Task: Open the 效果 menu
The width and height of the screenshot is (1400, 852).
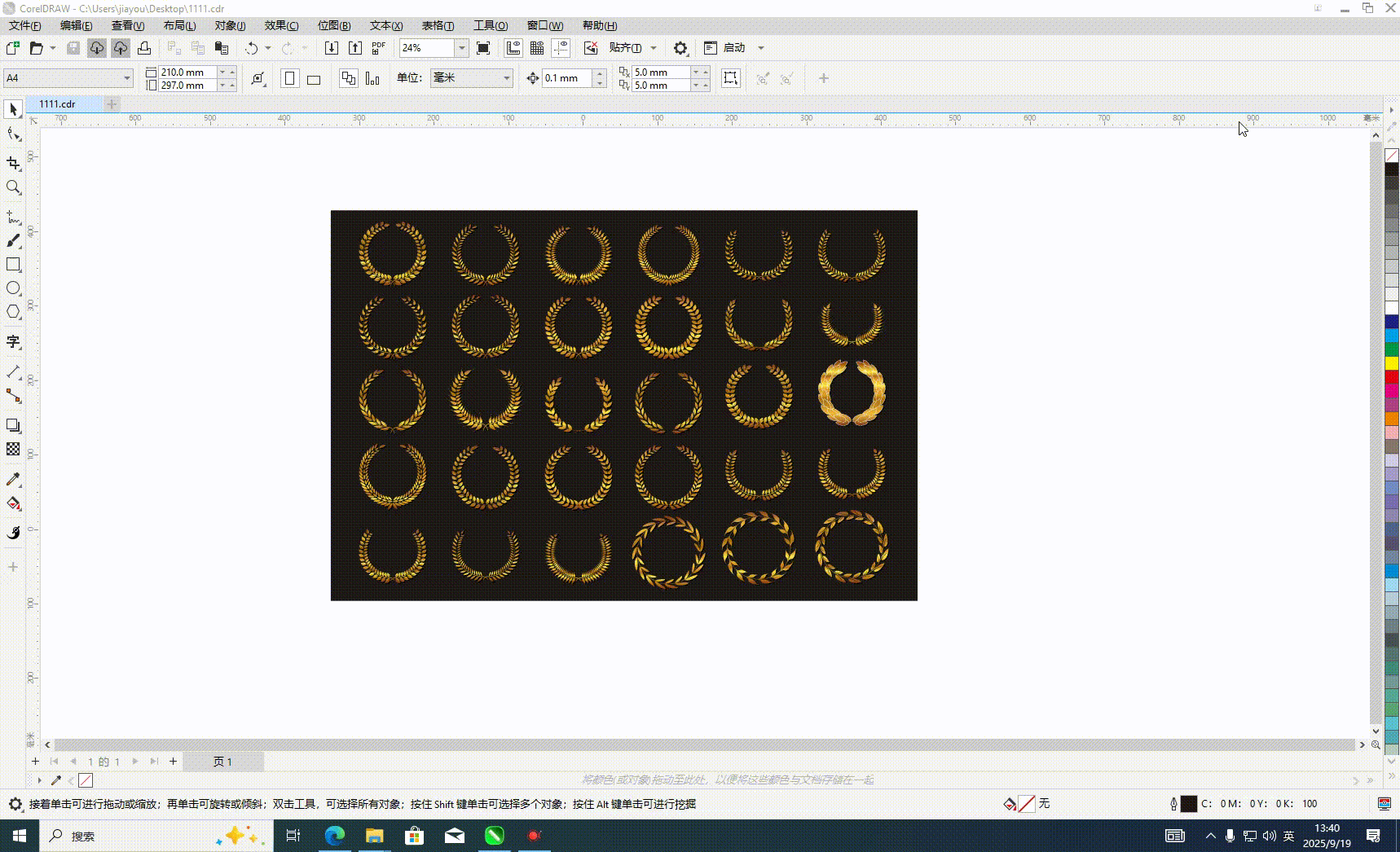Action: click(x=281, y=26)
